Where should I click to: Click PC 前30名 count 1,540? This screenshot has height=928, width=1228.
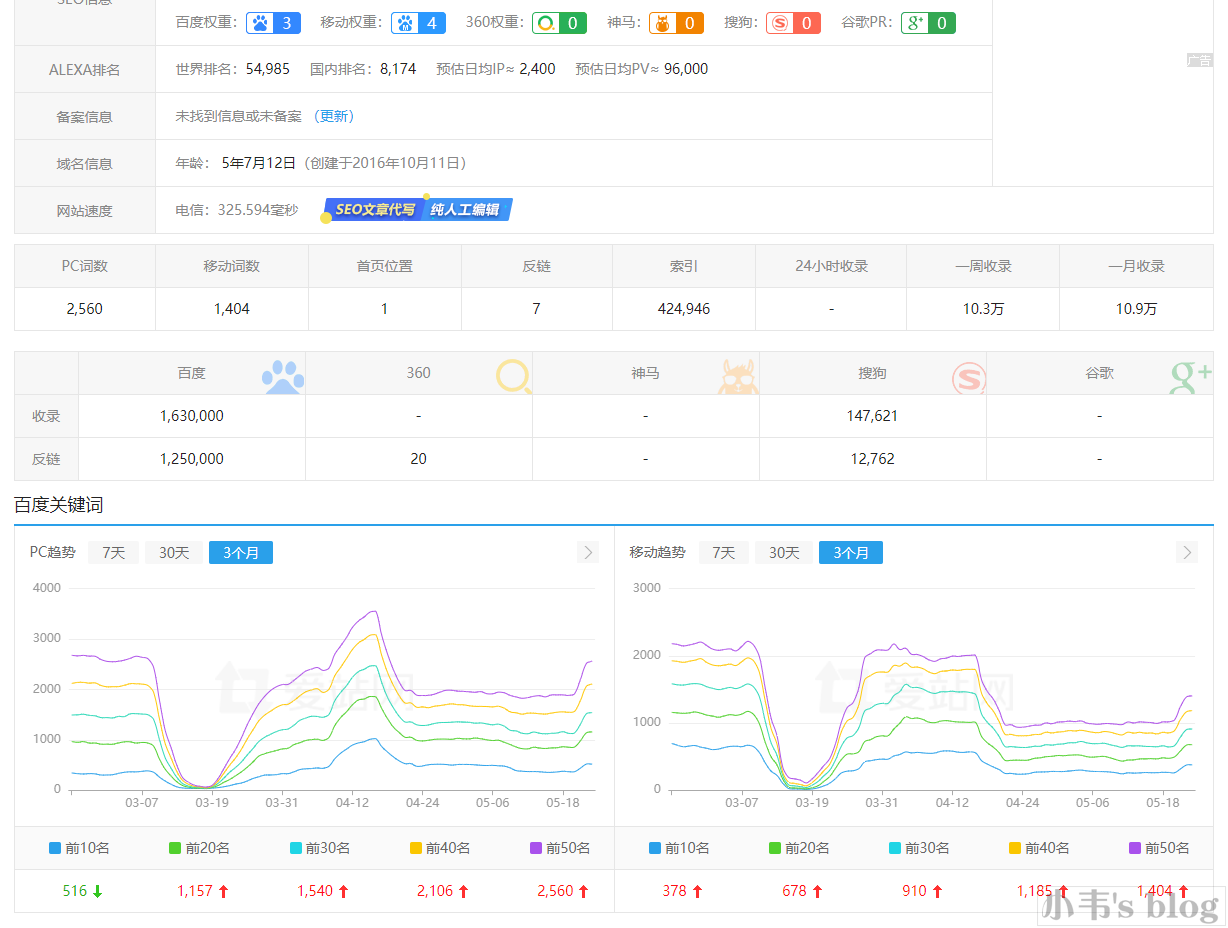315,891
